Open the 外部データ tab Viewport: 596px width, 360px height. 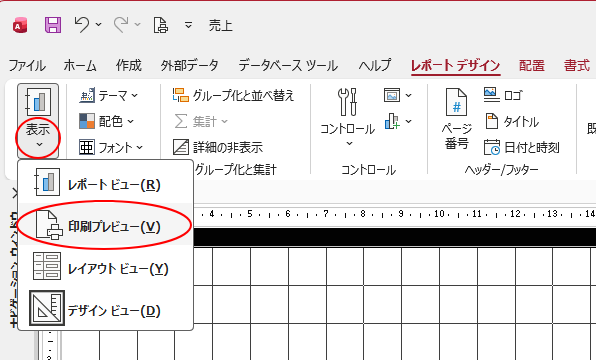189,65
